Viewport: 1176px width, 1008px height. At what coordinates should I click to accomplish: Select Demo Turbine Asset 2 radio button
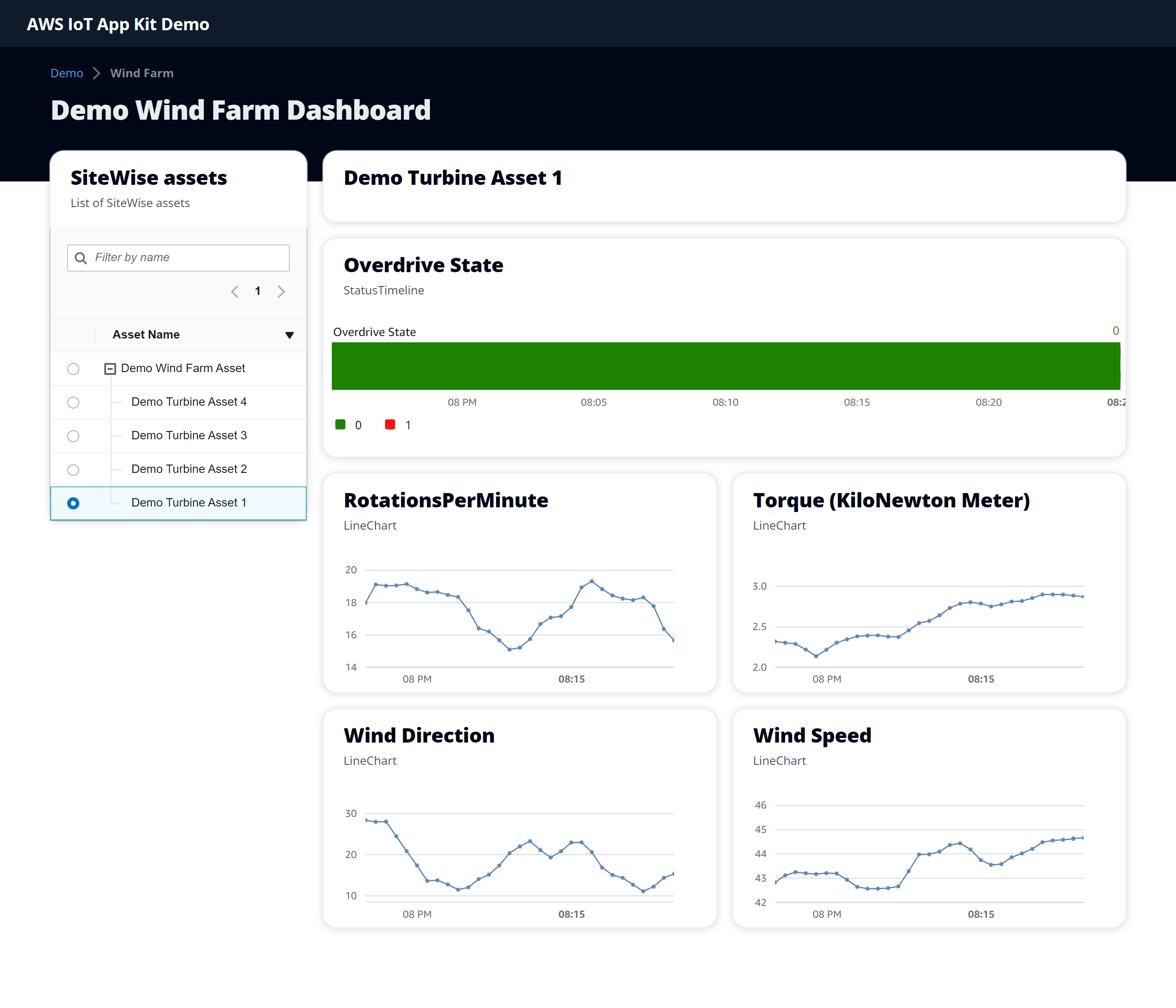(x=73, y=470)
